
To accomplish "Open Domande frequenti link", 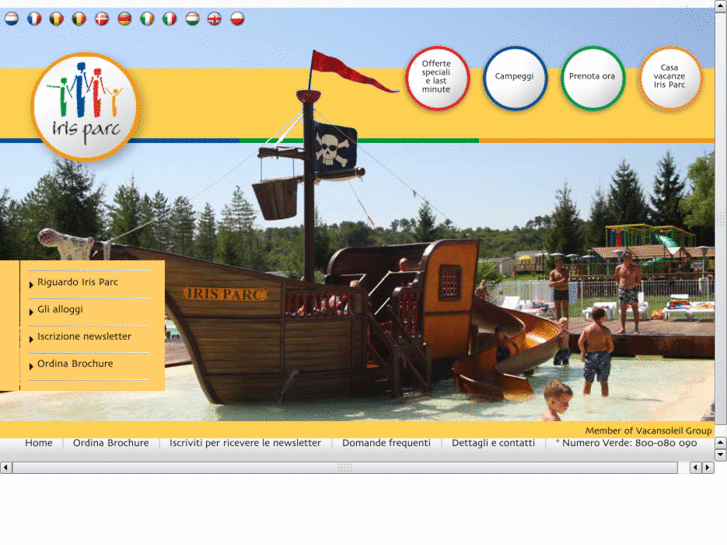I will pyautogui.click(x=386, y=443).
